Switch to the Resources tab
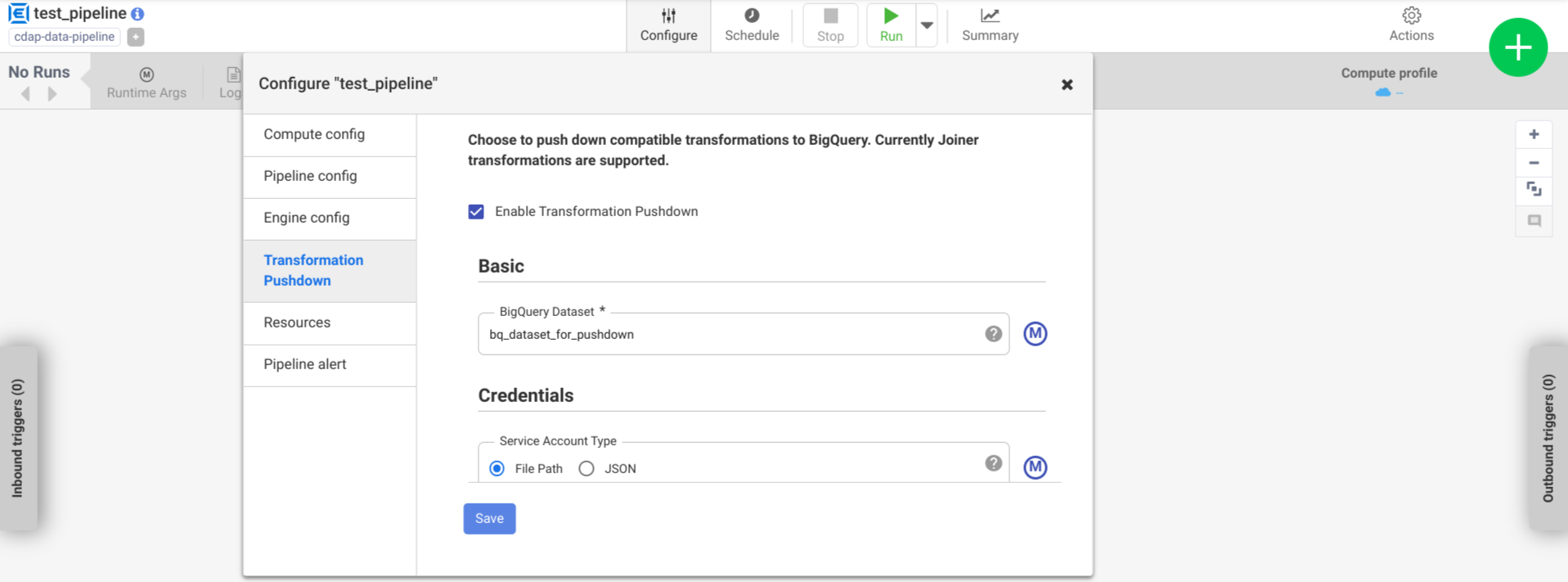 tap(295, 323)
